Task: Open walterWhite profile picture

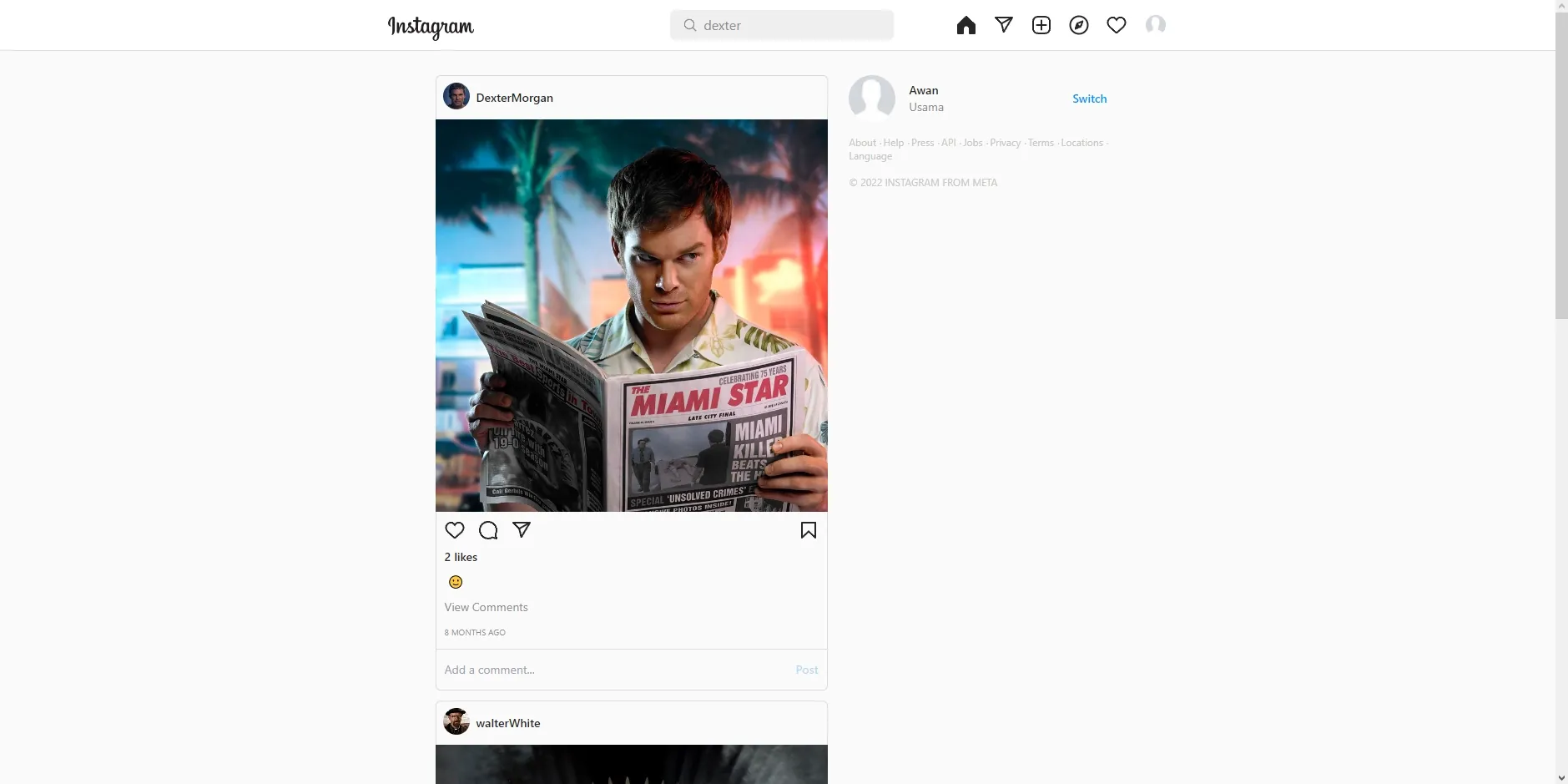Action: (x=456, y=722)
